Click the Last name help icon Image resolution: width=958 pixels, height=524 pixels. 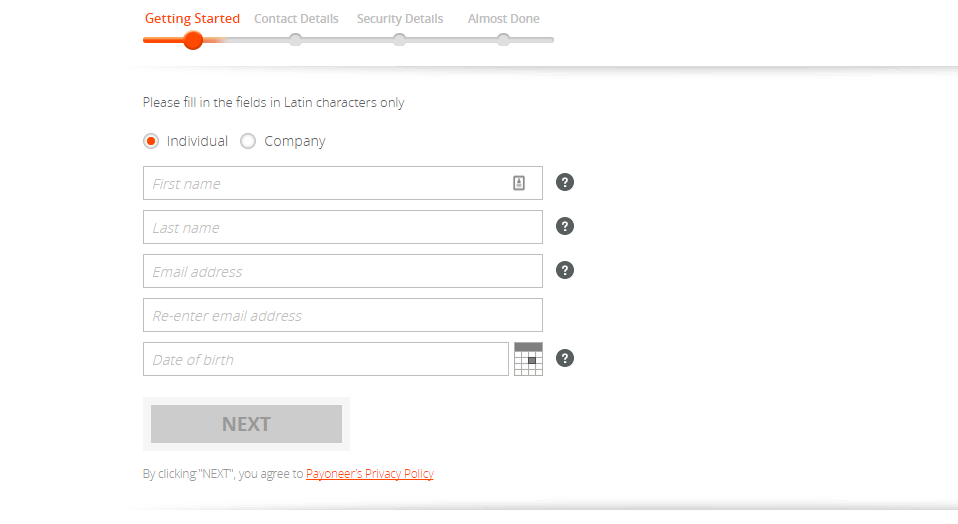tap(565, 226)
